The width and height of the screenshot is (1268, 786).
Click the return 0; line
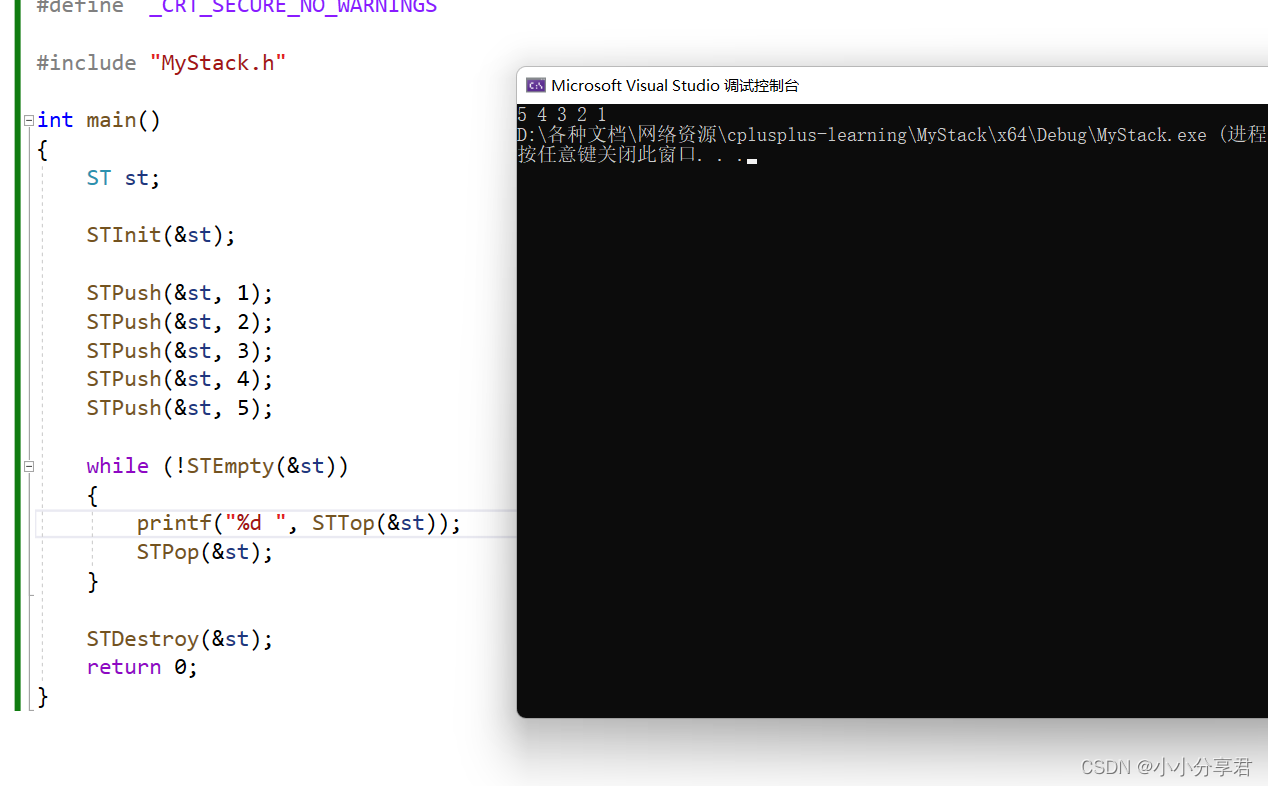tap(142, 667)
